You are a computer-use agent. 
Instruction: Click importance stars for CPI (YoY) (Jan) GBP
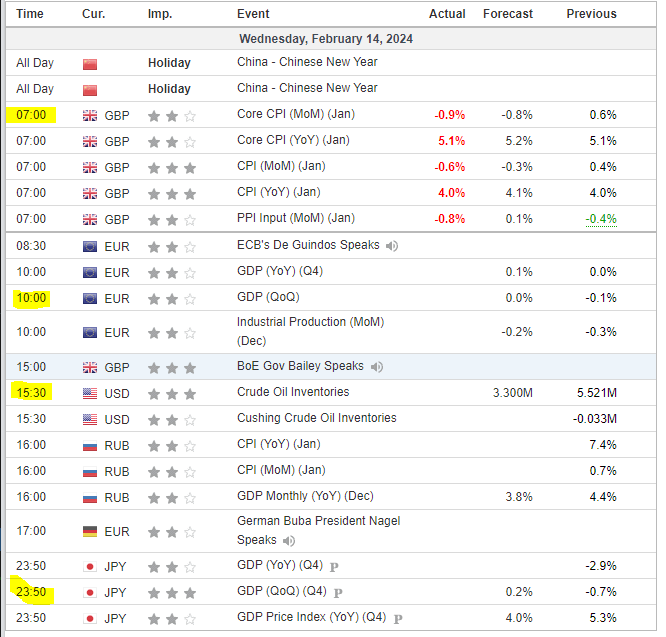[172, 194]
